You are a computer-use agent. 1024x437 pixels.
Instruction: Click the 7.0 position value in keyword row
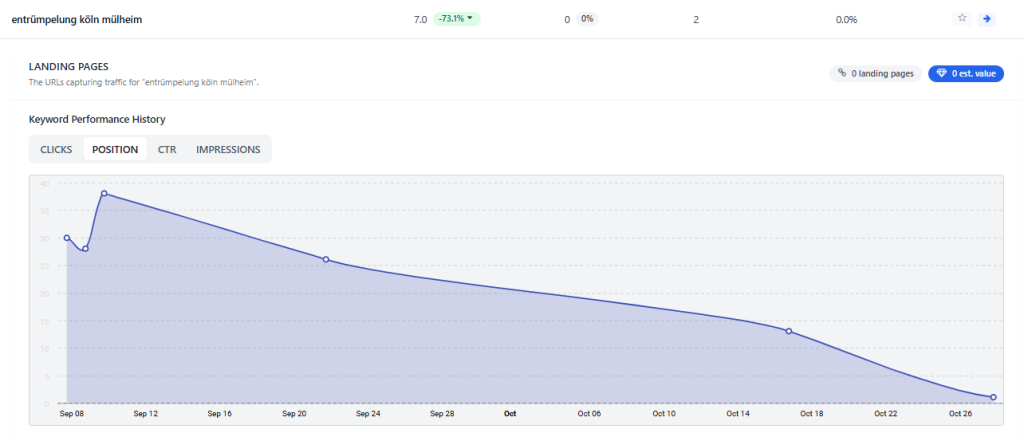tap(420, 19)
